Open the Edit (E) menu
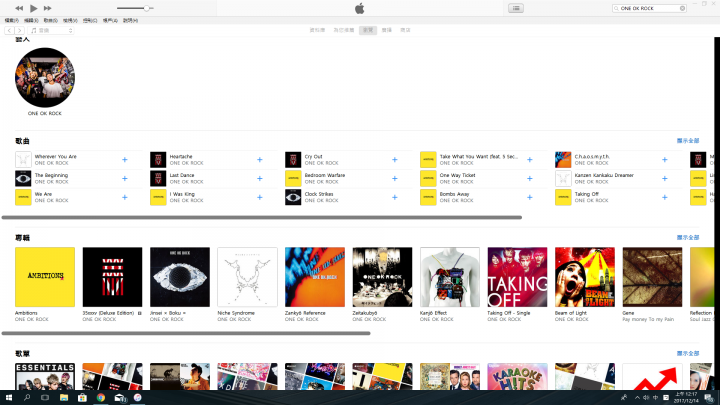720x405 pixels. (31, 20)
